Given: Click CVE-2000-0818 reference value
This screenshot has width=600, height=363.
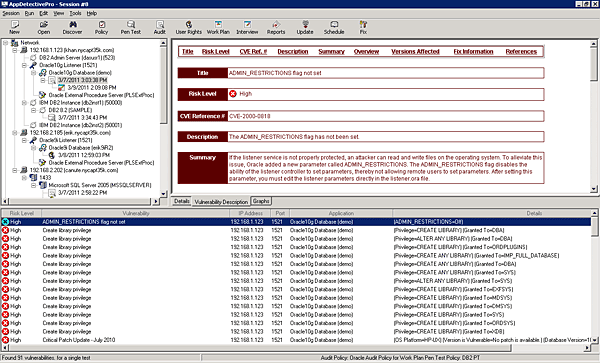Looking at the screenshot, I should pyautogui.click(x=249, y=116).
